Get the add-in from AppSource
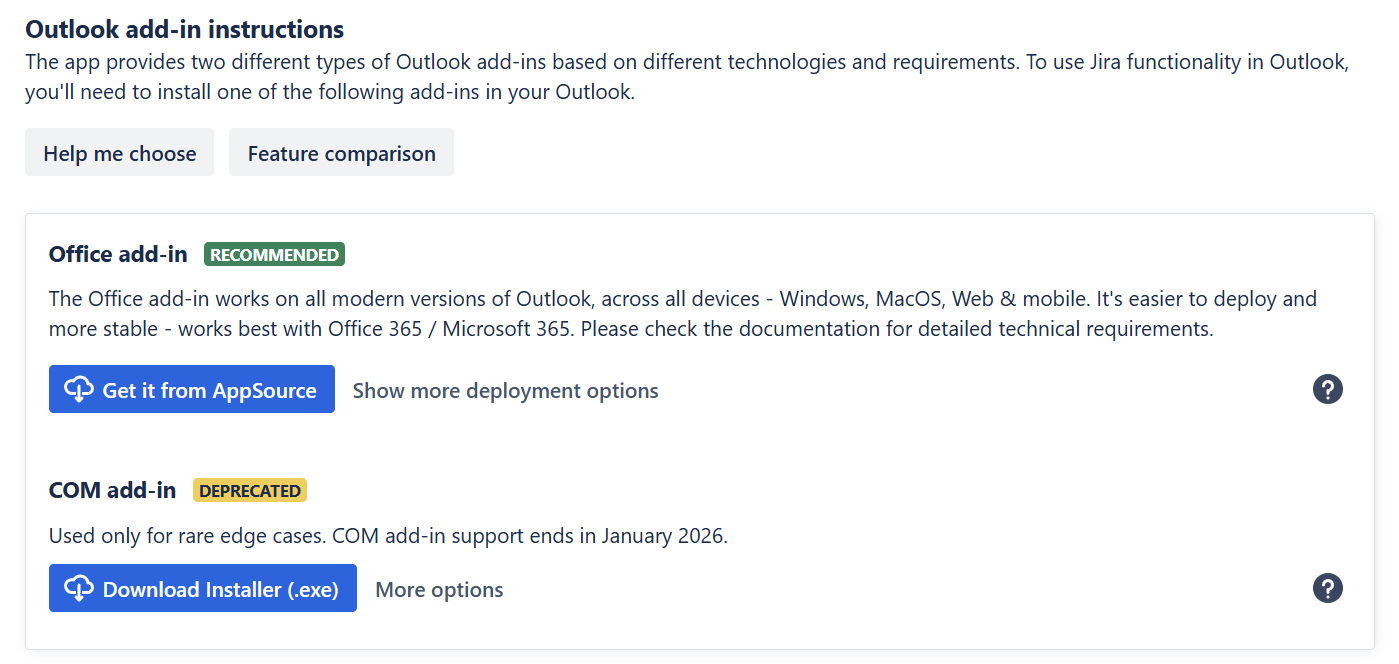 [209, 390]
